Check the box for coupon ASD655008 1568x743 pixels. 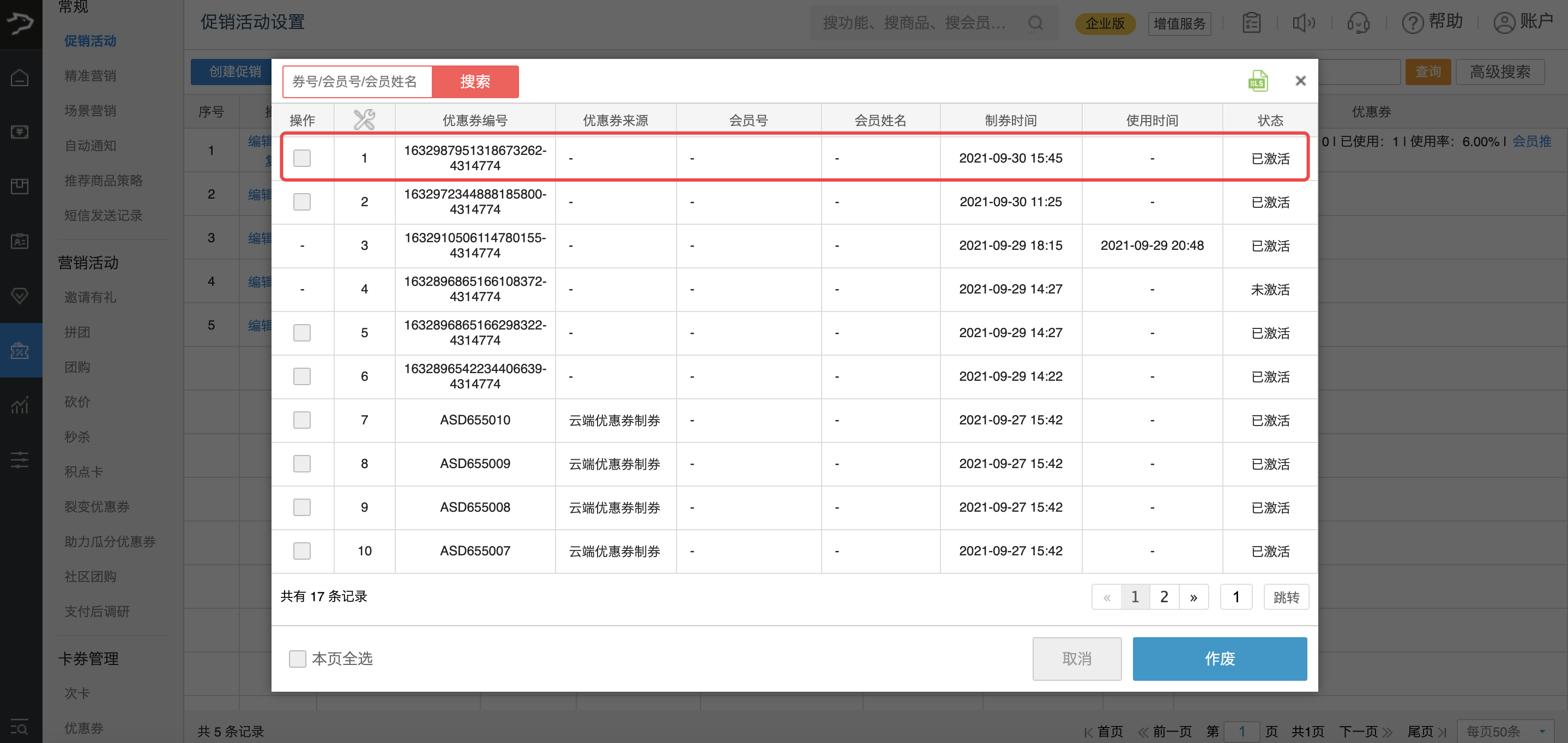pyautogui.click(x=302, y=507)
